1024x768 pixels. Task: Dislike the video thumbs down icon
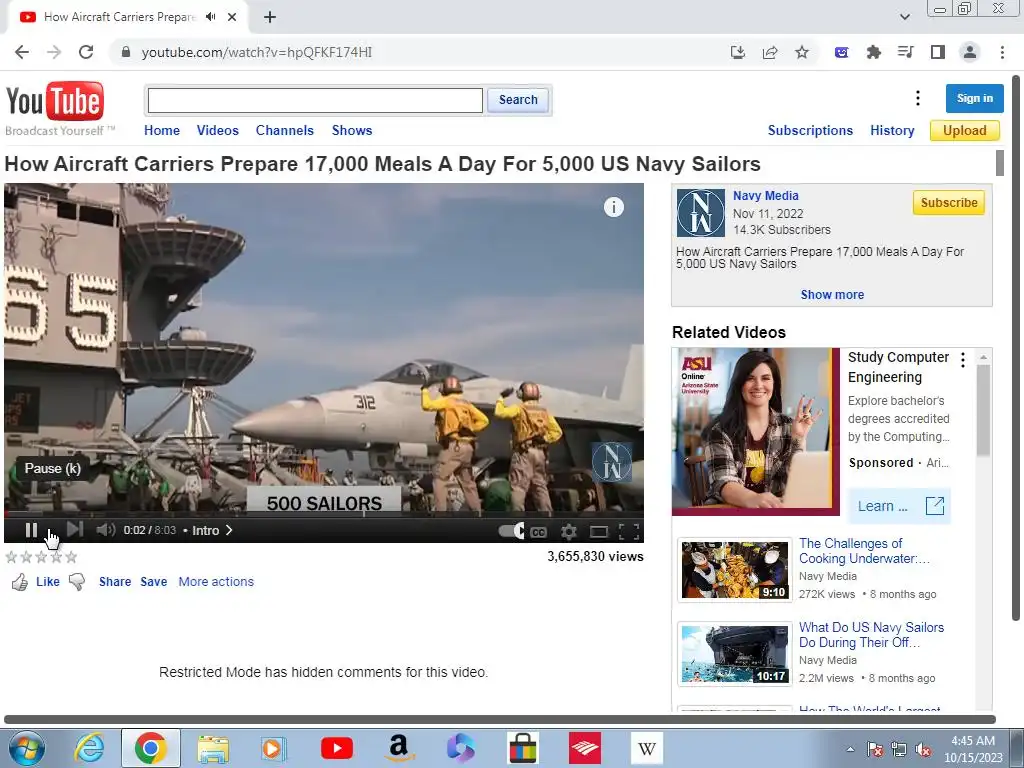(77, 582)
